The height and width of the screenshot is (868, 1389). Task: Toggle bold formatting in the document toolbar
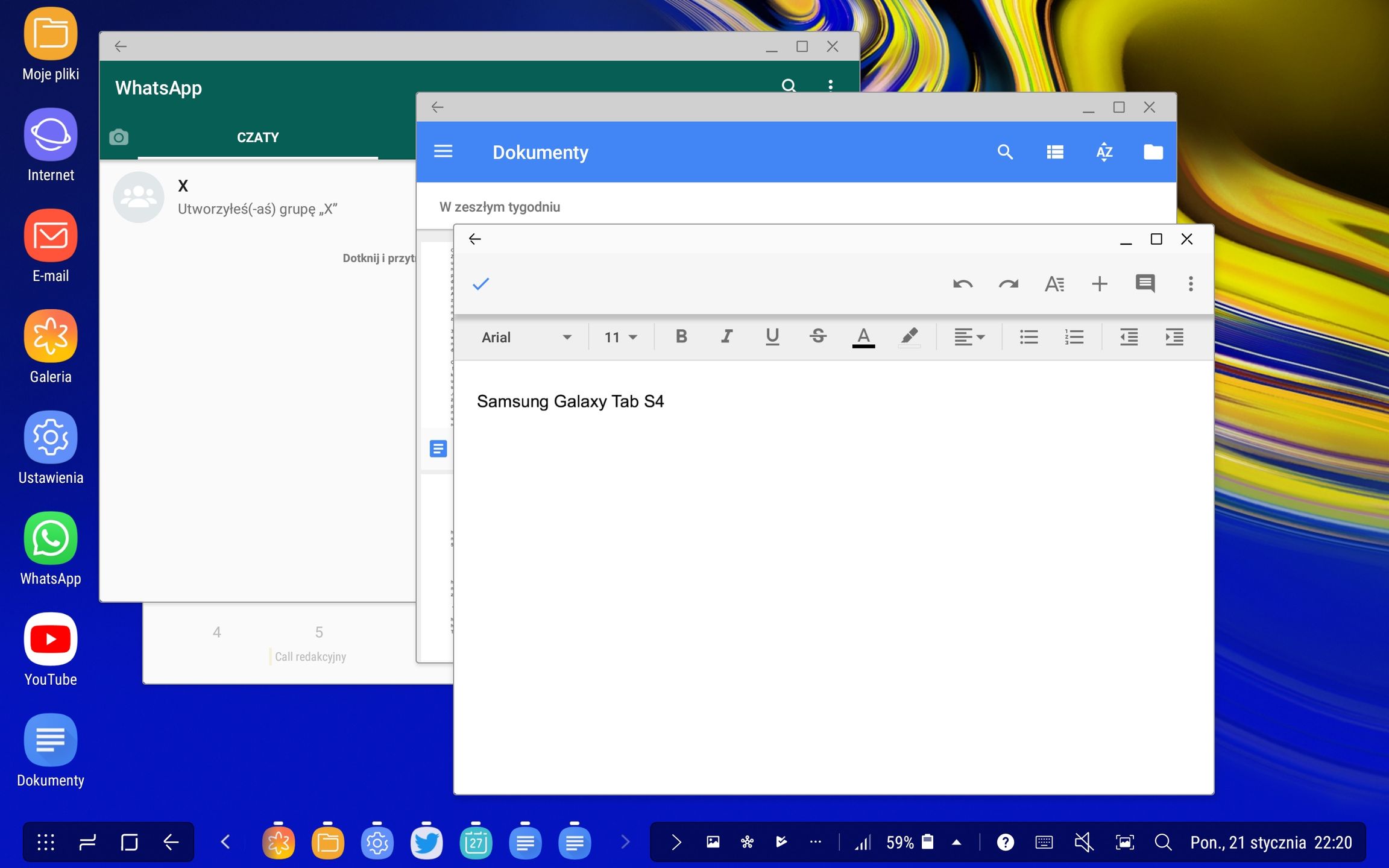[681, 336]
